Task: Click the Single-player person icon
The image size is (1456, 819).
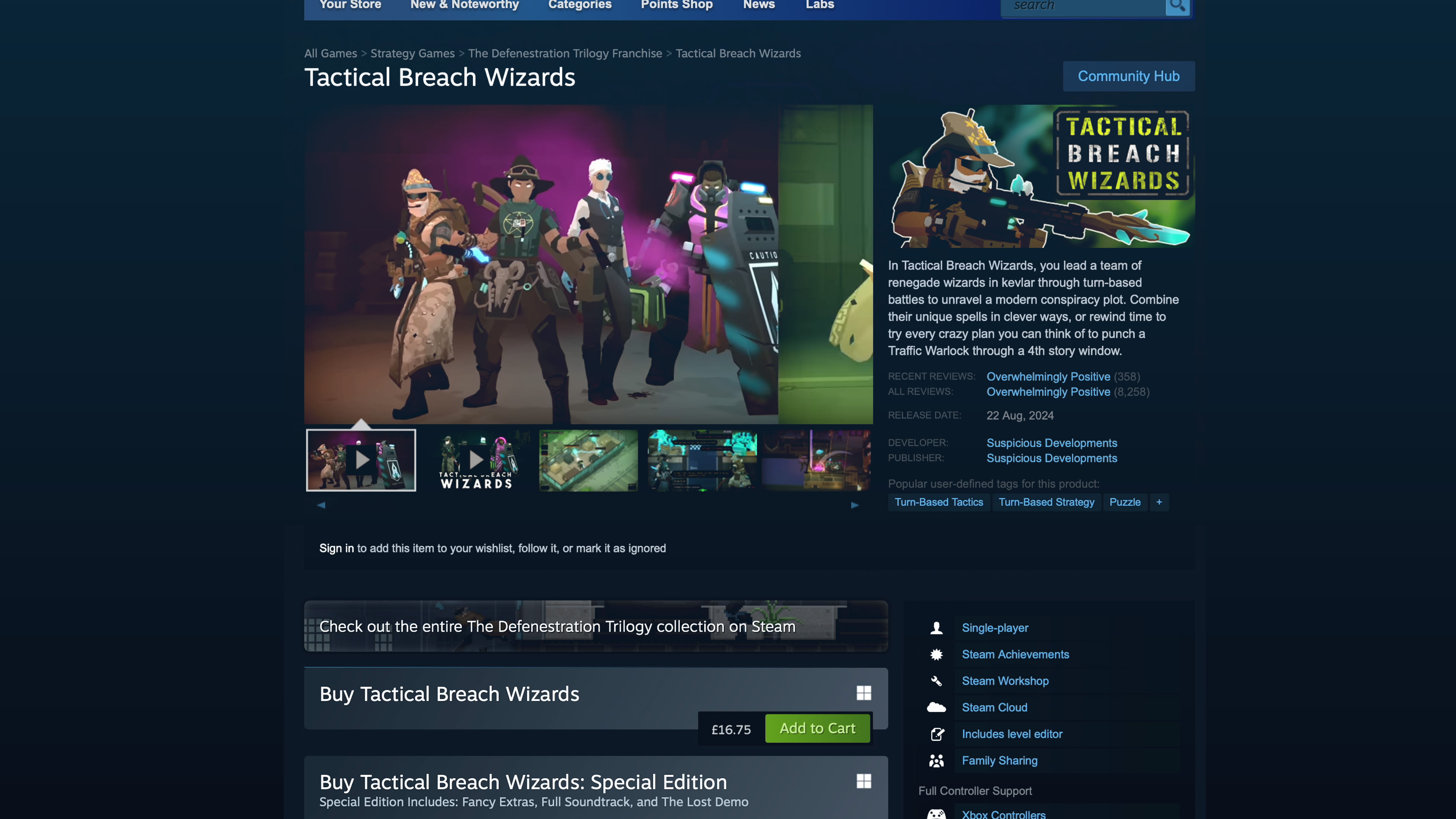Action: (936, 628)
